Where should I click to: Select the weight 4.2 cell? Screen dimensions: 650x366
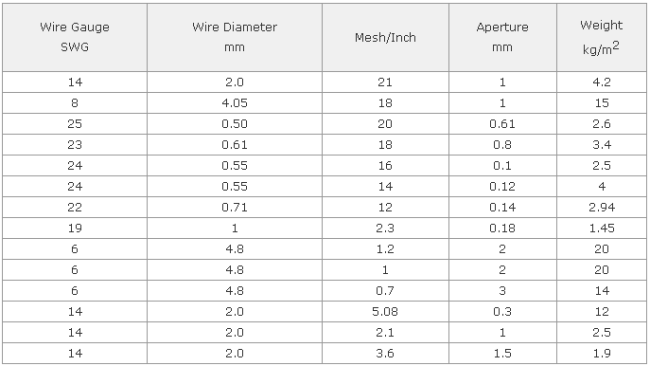(x=601, y=82)
